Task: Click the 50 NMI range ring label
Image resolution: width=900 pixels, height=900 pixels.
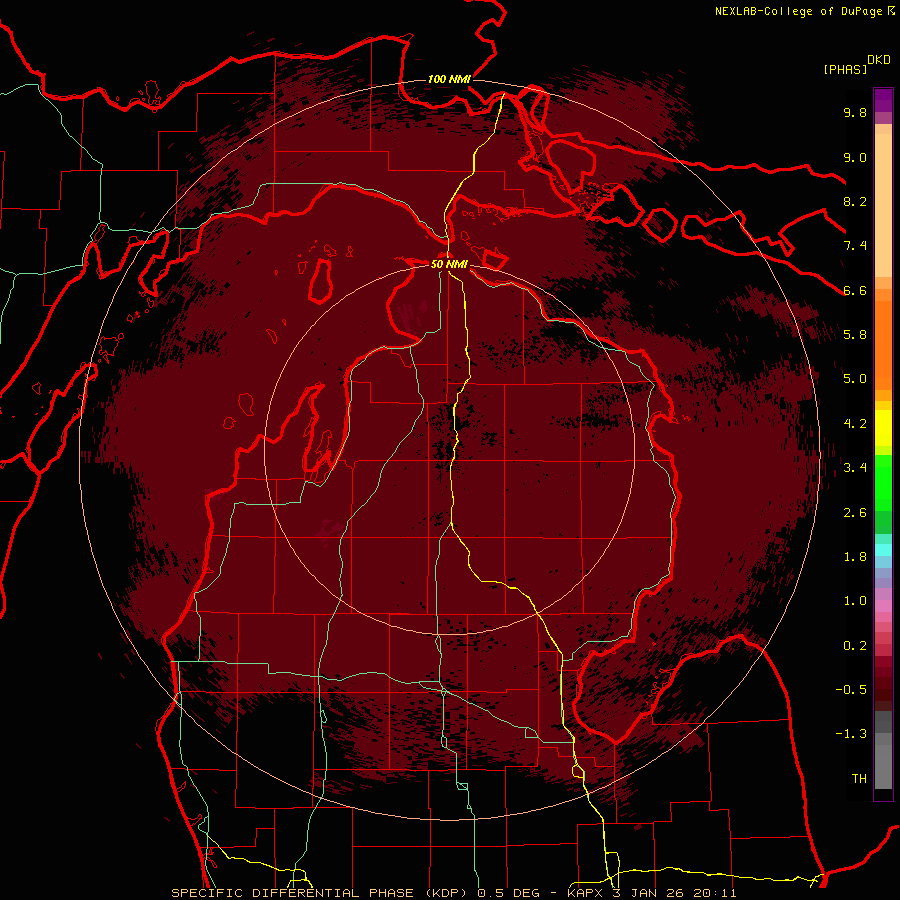Action: [449, 264]
